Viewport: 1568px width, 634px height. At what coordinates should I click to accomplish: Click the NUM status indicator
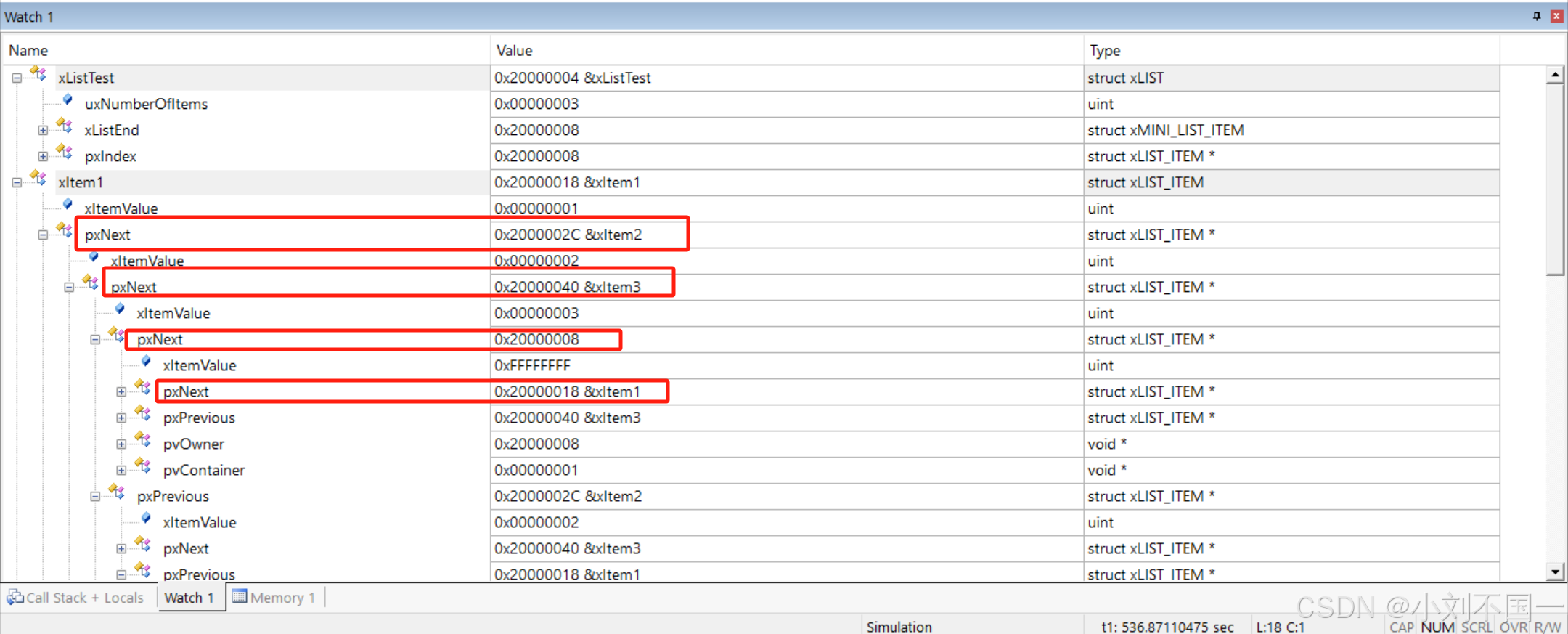pos(1437,627)
